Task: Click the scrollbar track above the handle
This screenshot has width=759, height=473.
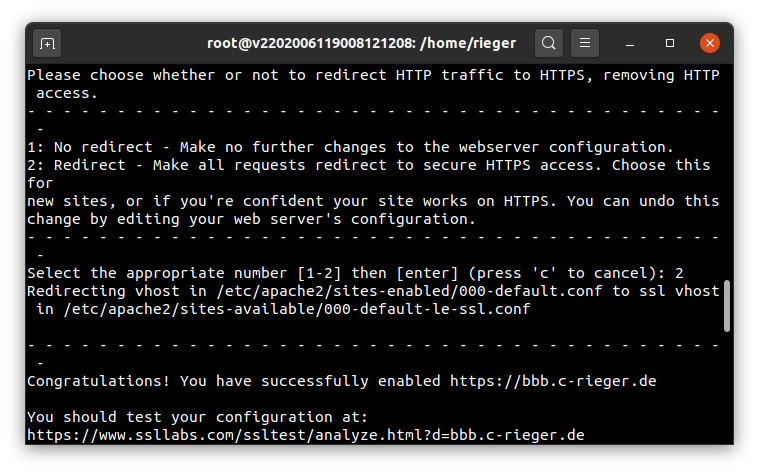Action: coord(727,172)
